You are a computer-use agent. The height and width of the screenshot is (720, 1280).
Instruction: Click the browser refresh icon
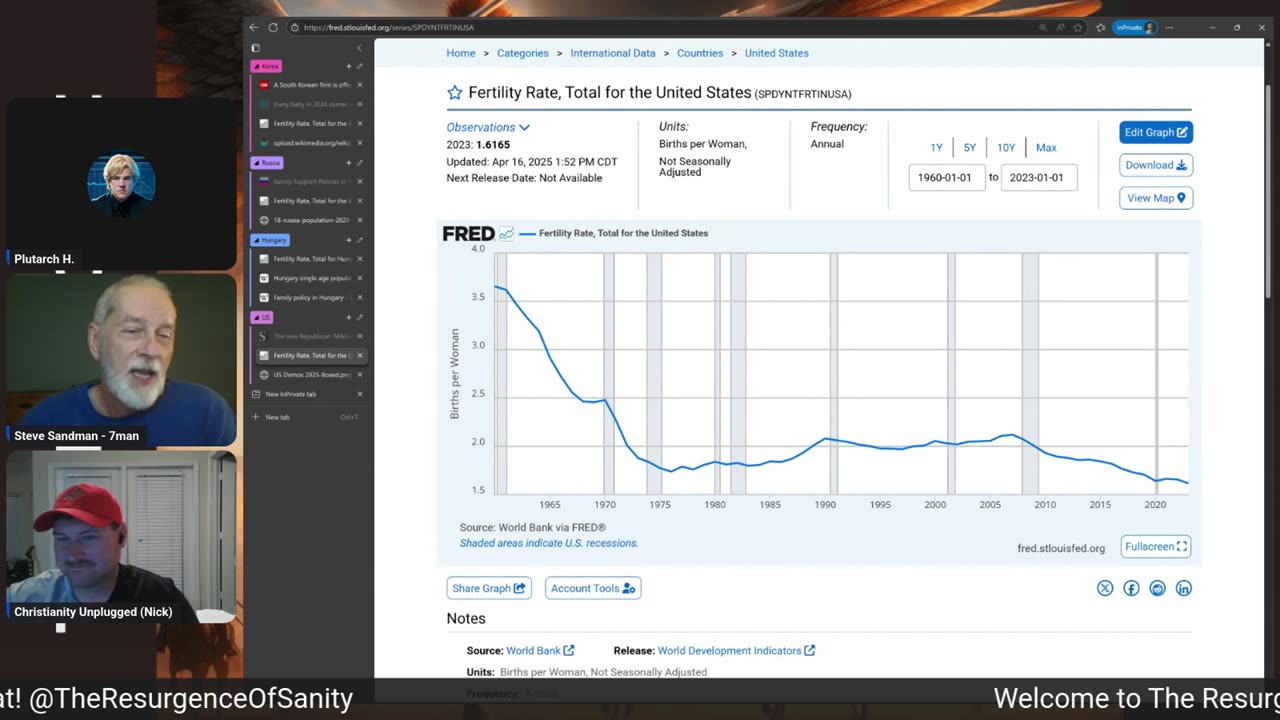pos(273,28)
